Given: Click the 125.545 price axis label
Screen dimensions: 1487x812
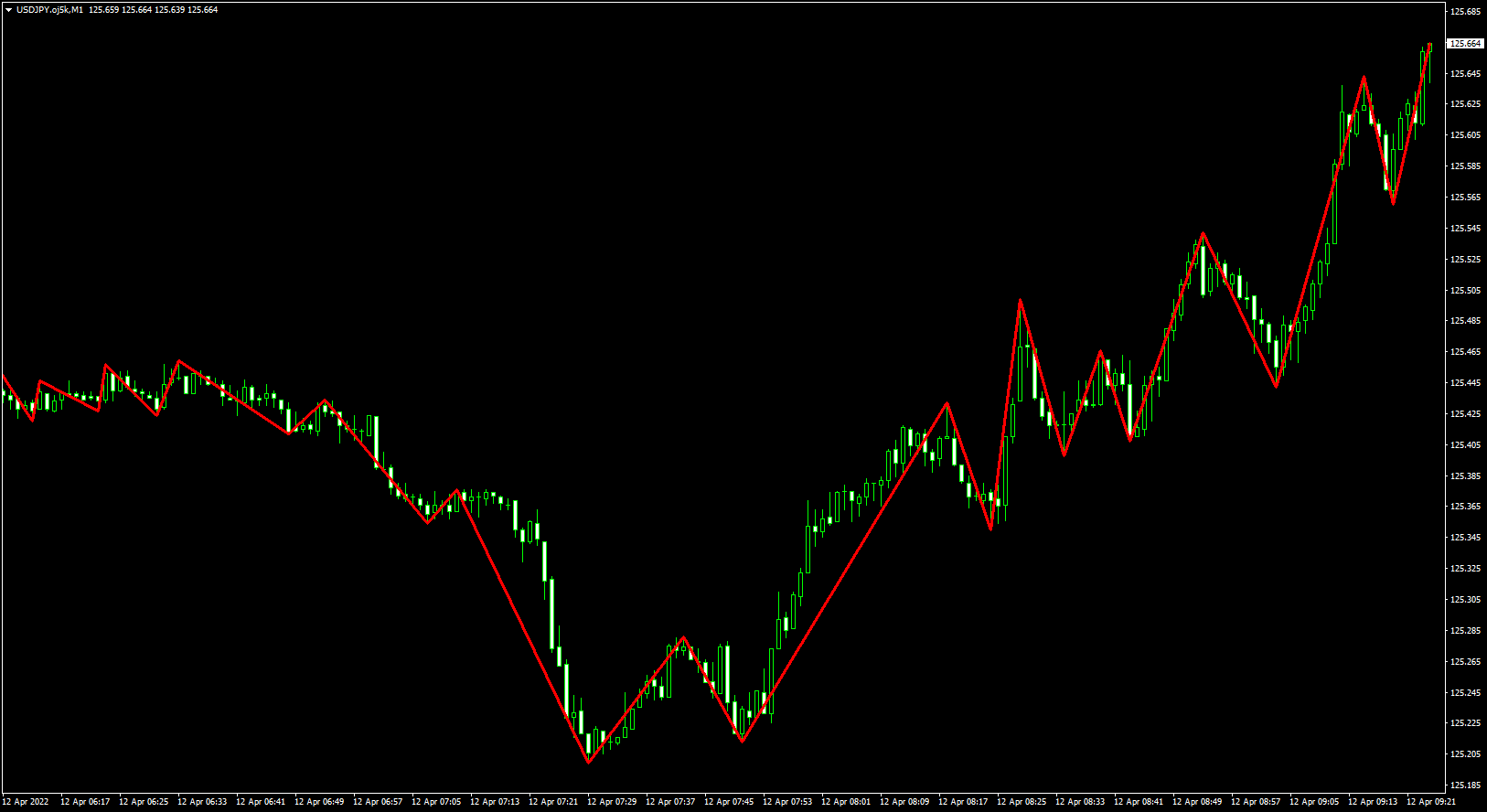Looking at the screenshot, I should click(1466, 229).
